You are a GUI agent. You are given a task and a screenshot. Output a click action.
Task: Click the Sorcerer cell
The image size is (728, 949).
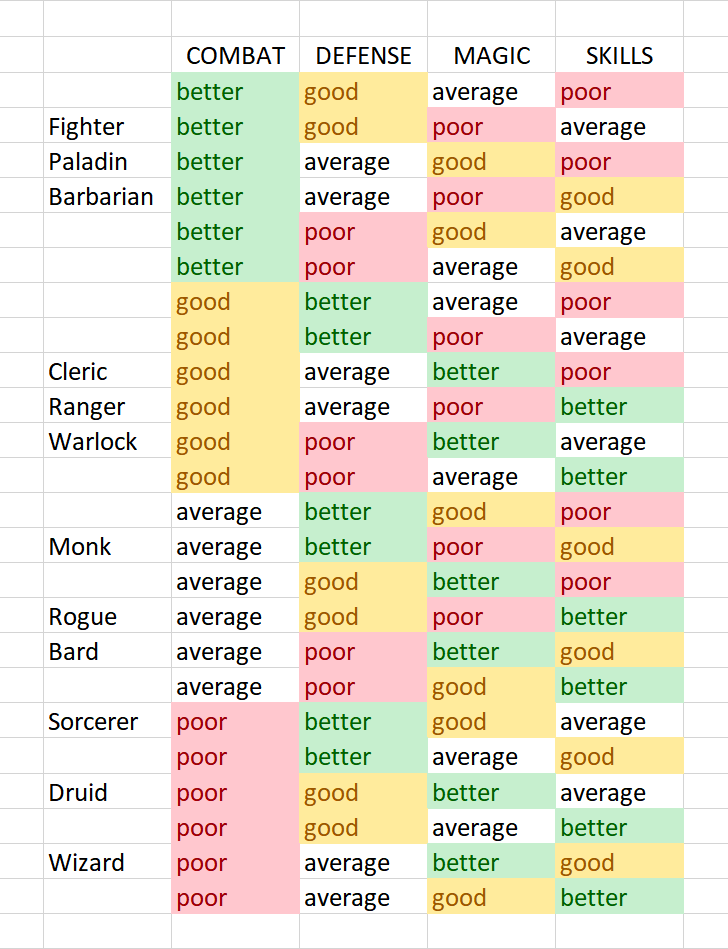click(107, 722)
